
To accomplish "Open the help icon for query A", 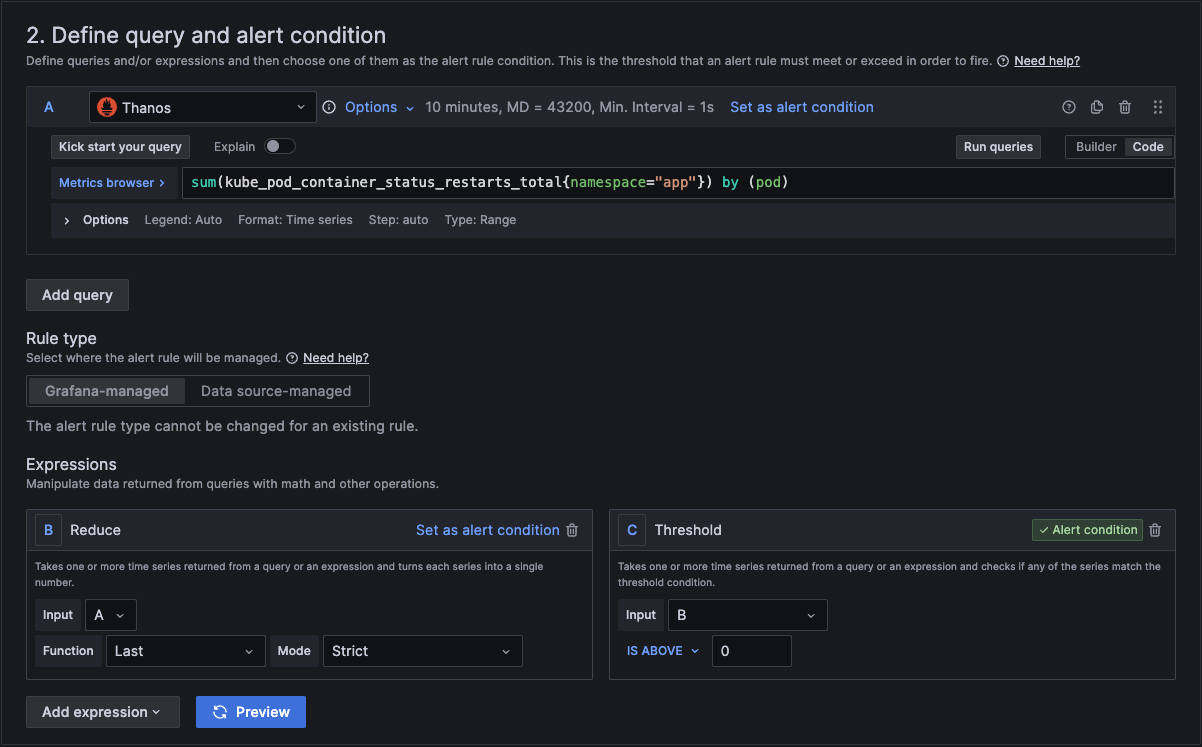I will [1068, 106].
